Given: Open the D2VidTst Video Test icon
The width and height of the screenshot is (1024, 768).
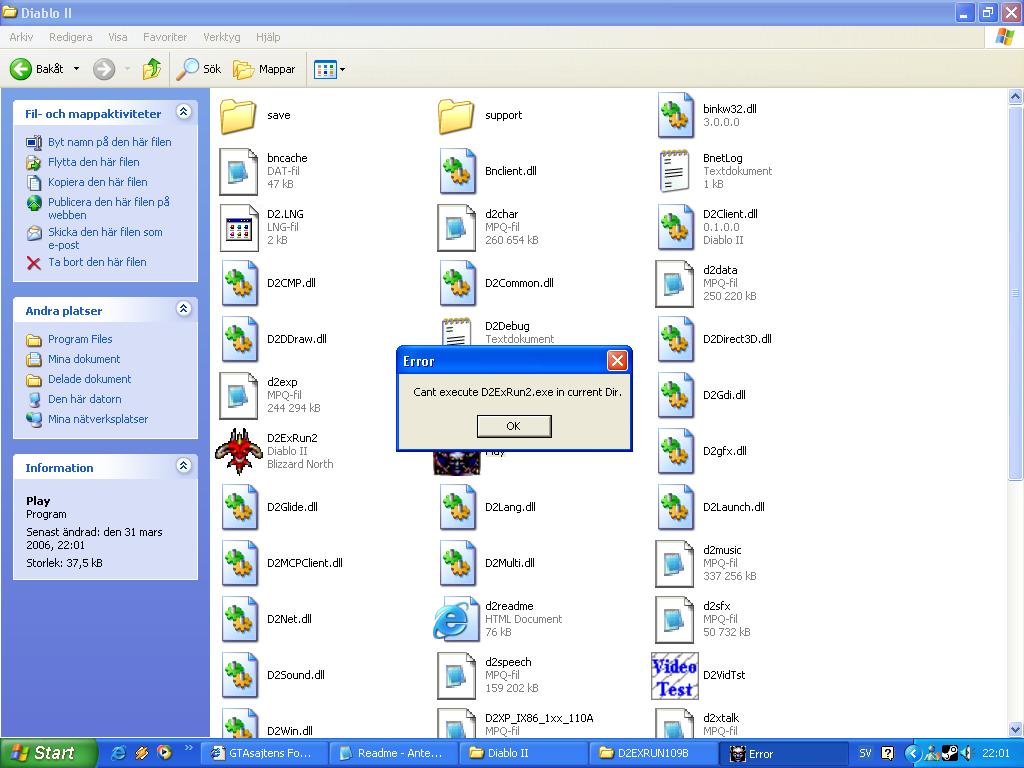Looking at the screenshot, I should click(x=675, y=675).
